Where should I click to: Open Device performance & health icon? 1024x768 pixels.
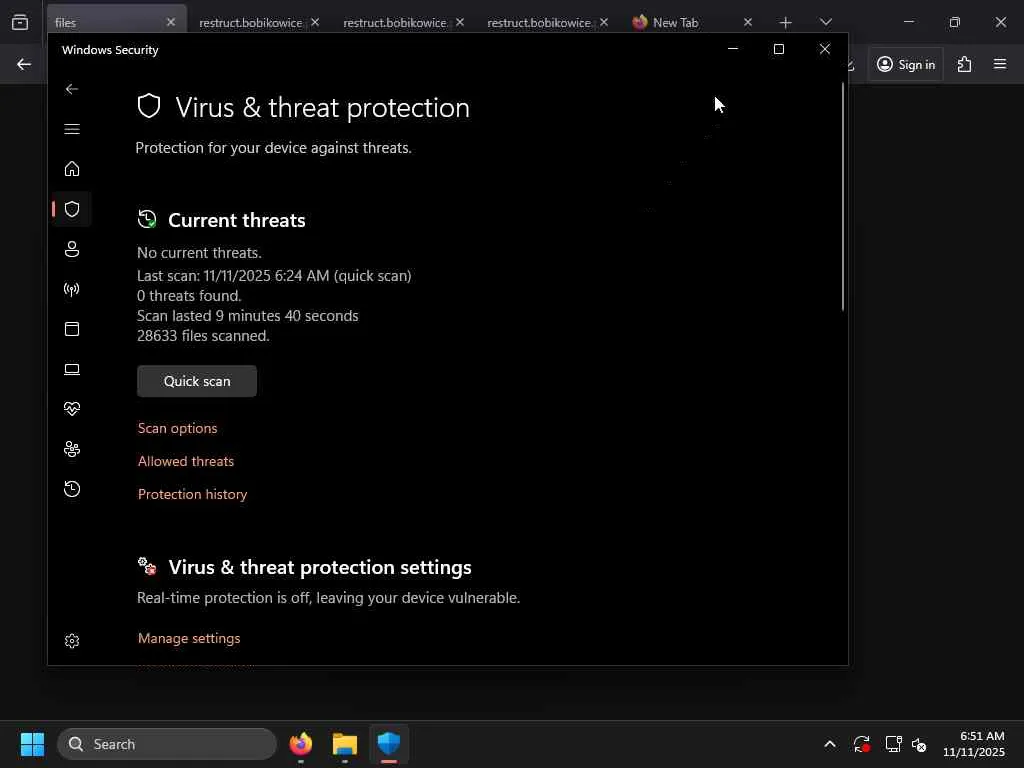pyautogui.click(x=72, y=409)
